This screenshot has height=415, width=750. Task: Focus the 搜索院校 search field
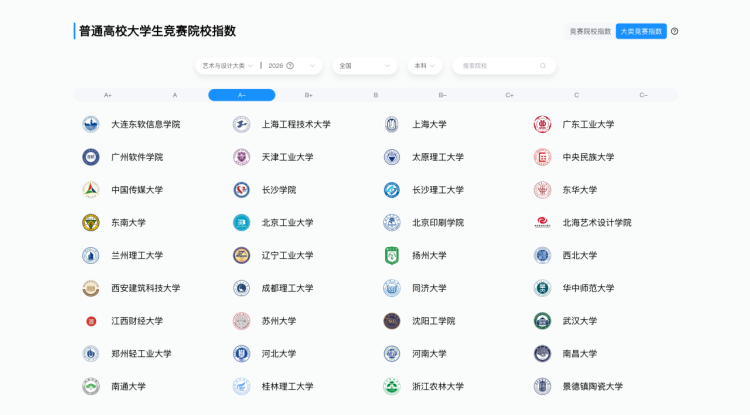tap(504, 66)
